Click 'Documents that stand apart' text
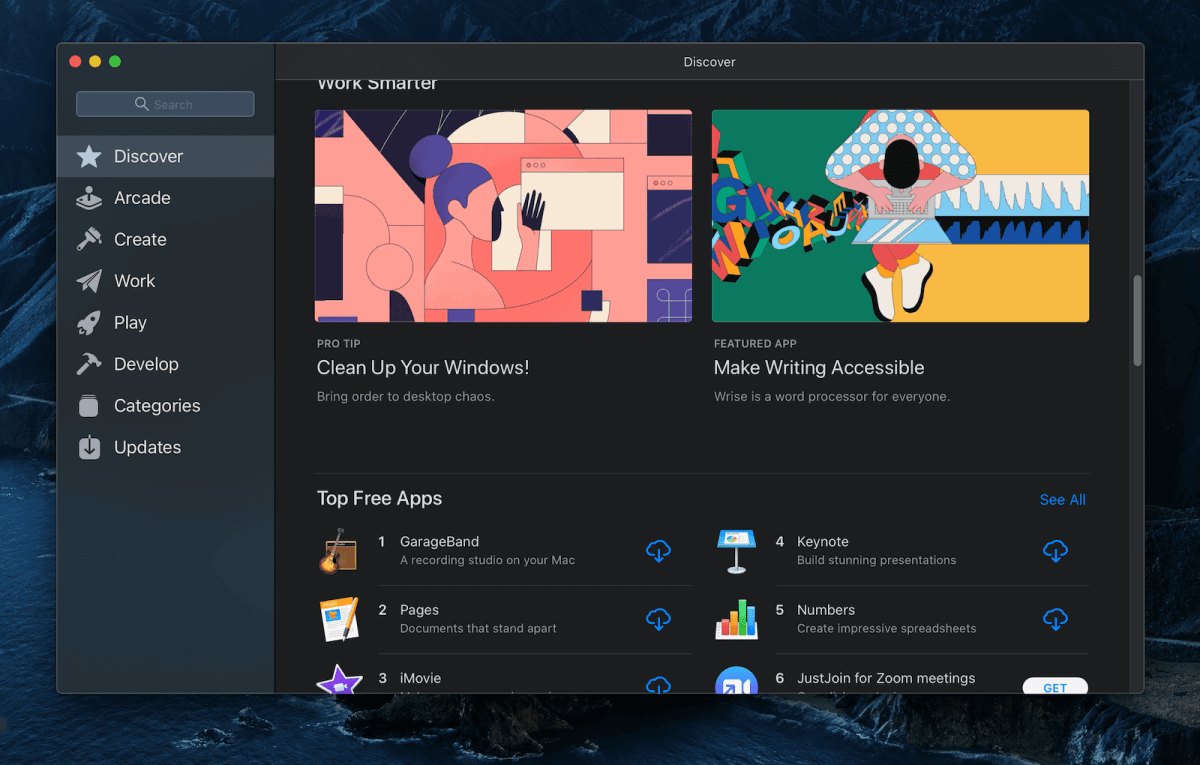This screenshot has width=1200, height=765. (x=478, y=628)
